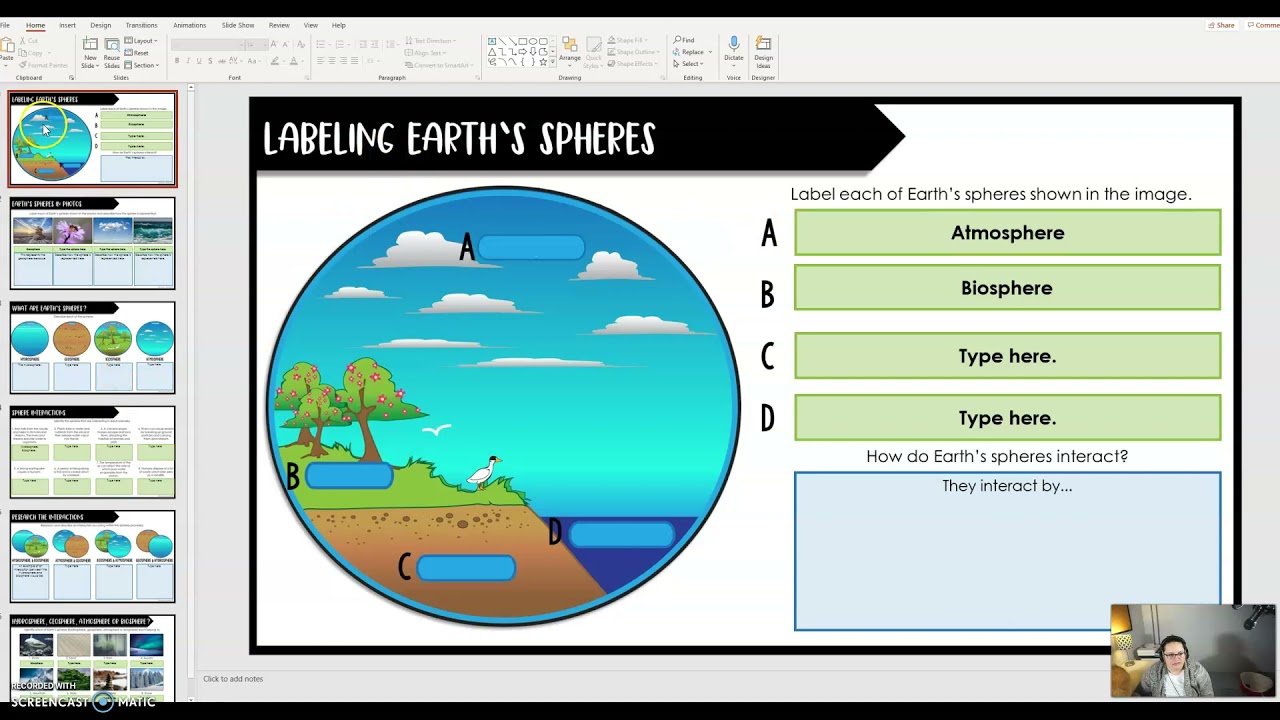Viewport: 1280px width, 720px height.
Task: Select the Research the Interactions slide thumbnail
Action: [93, 557]
